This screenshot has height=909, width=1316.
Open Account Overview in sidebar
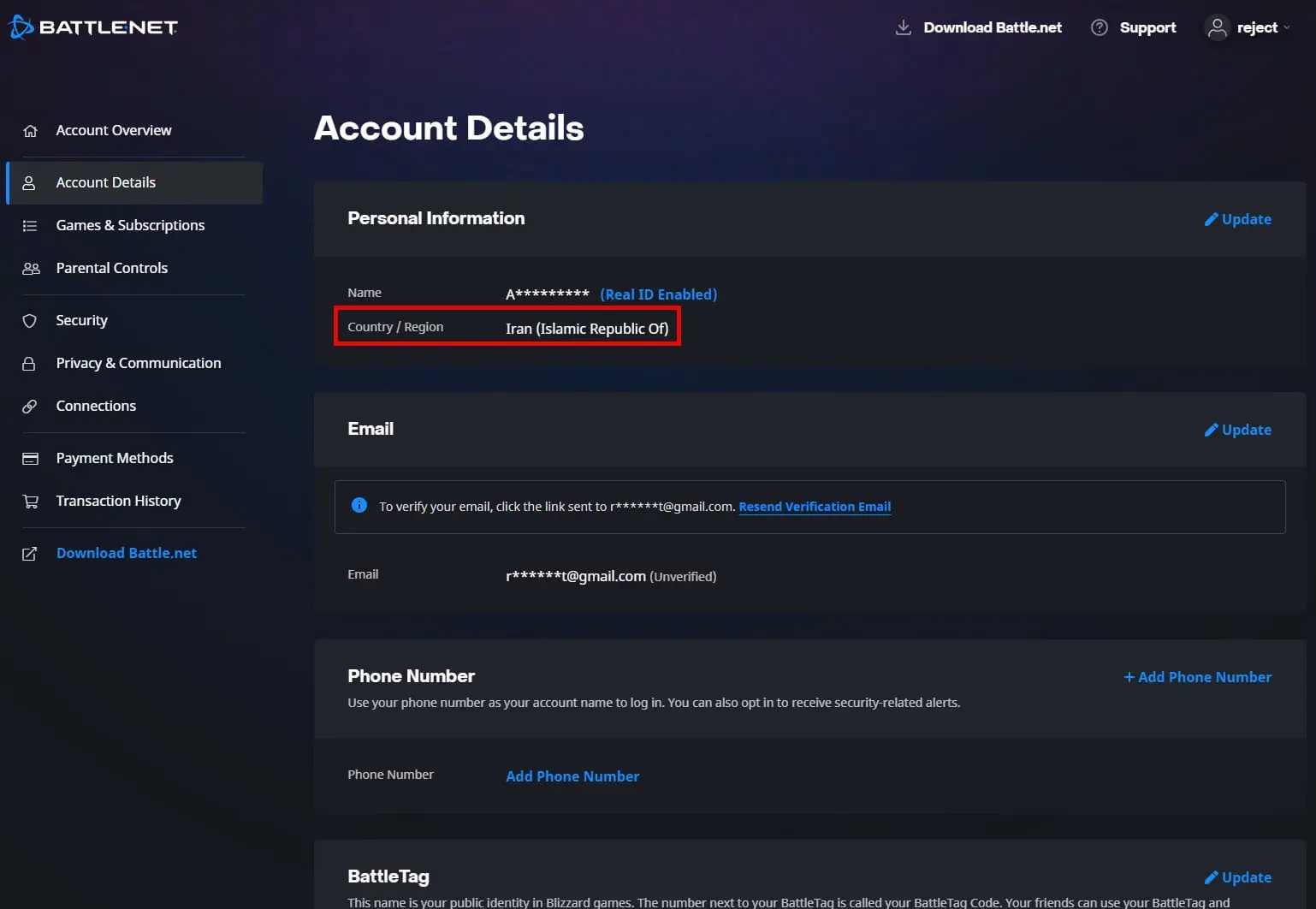coord(114,130)
